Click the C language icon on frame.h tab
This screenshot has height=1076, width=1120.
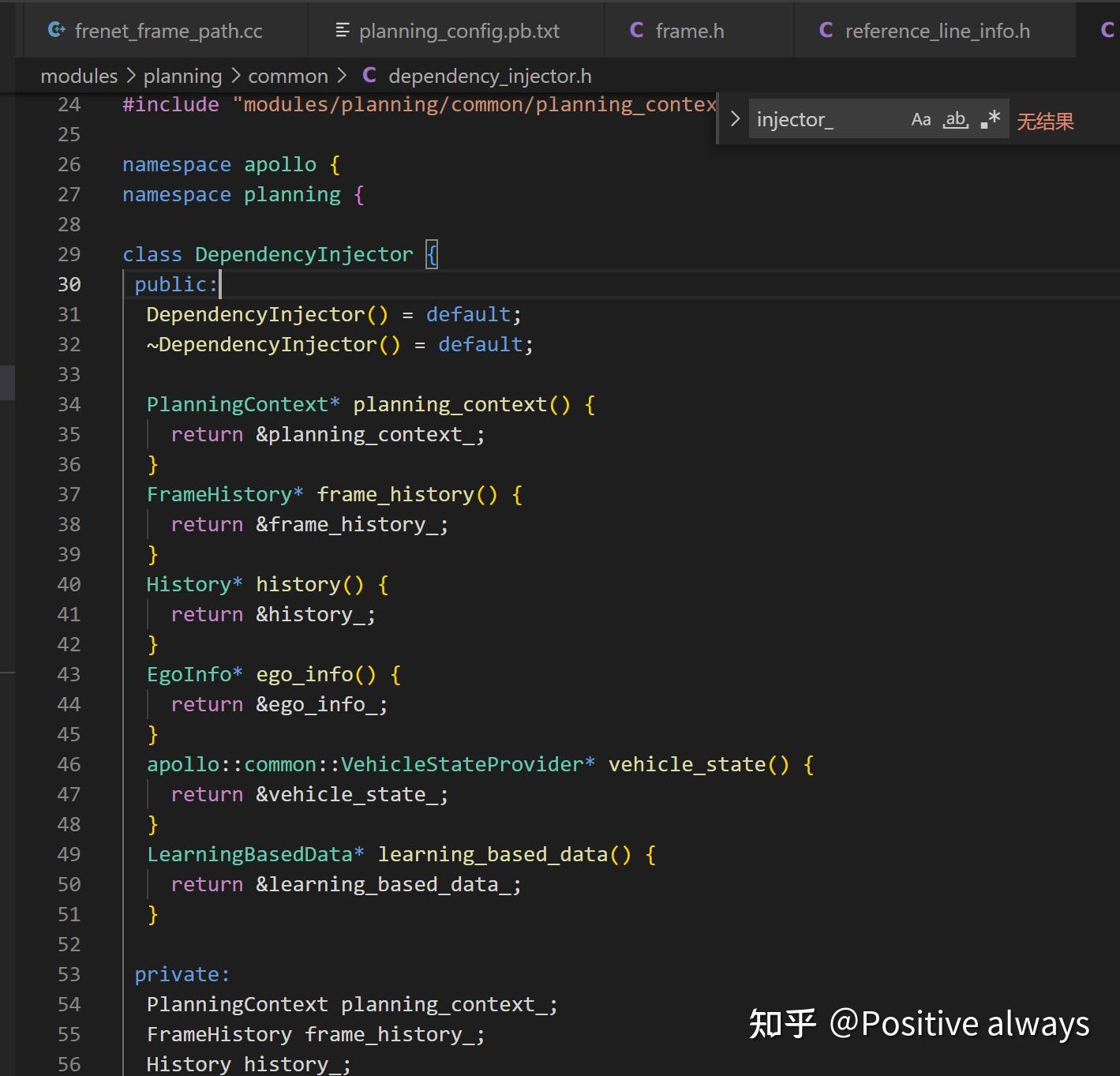click(636, 30)
